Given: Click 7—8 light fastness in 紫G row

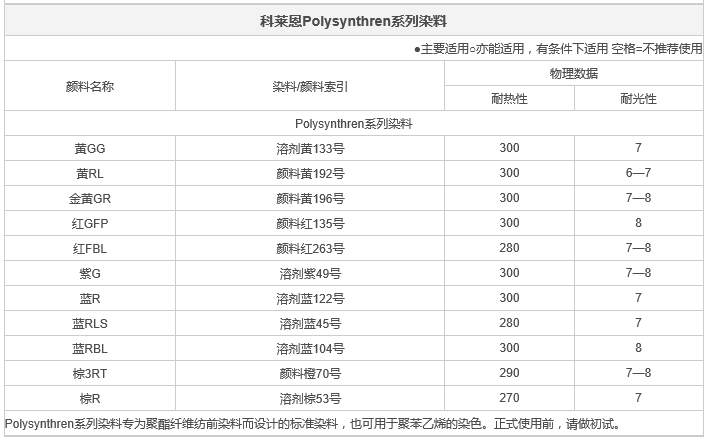Looking at the screenshot, I should click(638, 273).
